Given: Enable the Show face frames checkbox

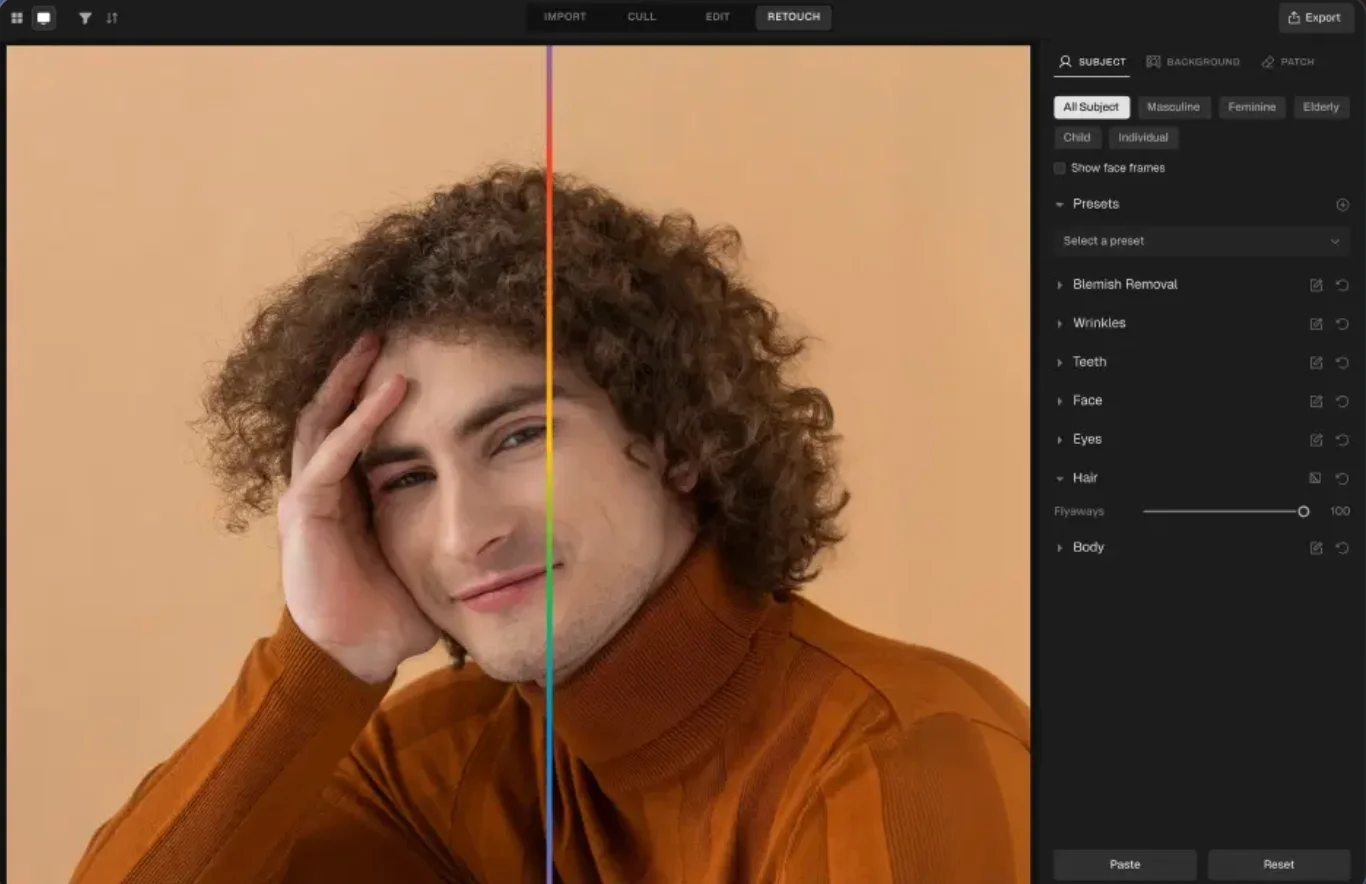Looking at the screenshot, I should (1059, 168).
